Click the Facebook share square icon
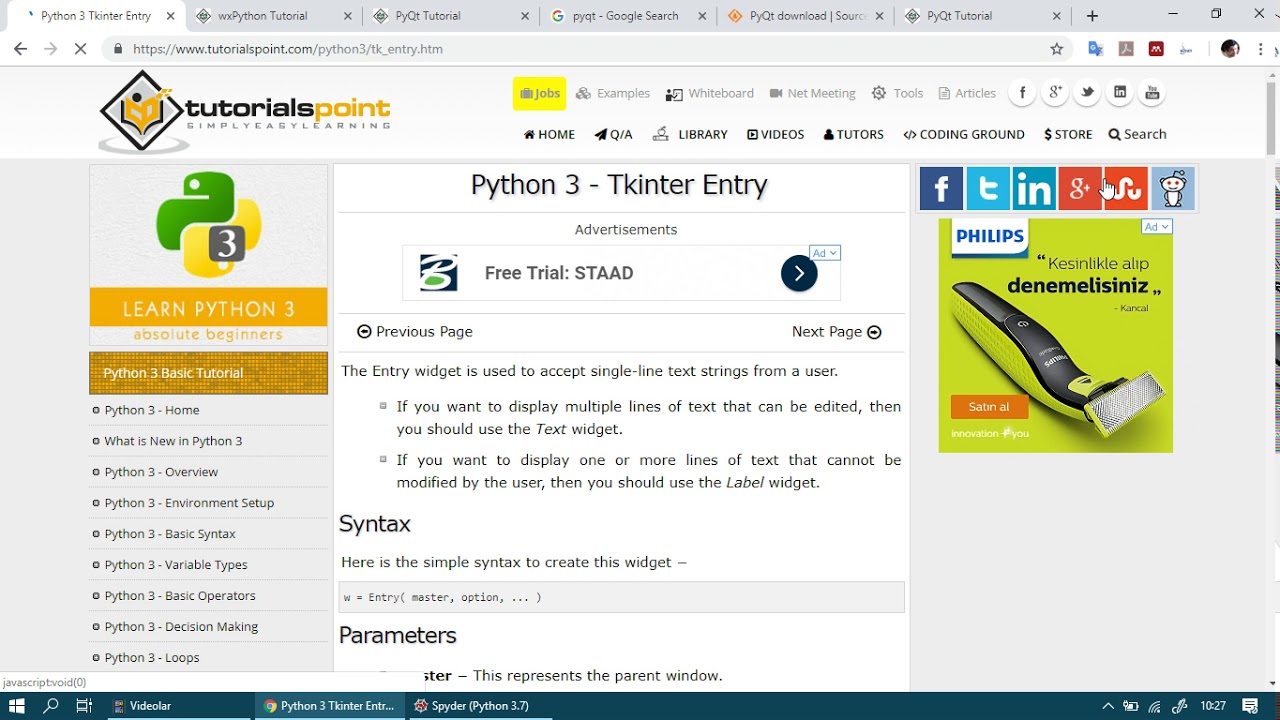This screenshot has width=1280, height=720. (x=941, y=189)
